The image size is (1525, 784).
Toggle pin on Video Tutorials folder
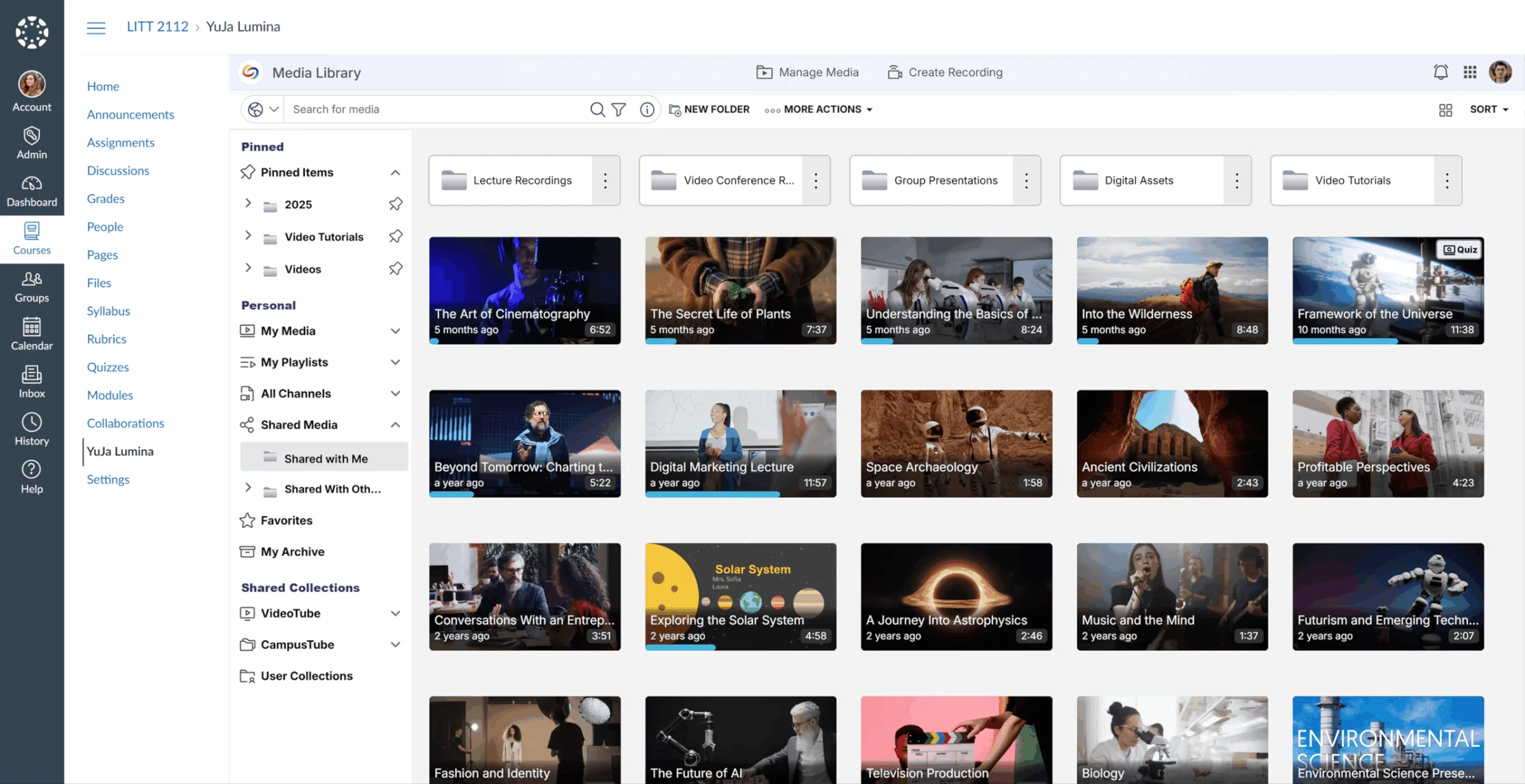(396, 236)
